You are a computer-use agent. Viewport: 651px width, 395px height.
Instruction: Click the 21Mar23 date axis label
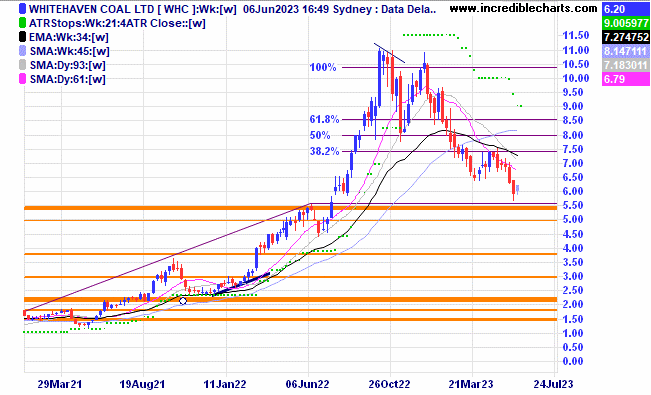click(x=471, y=384)
